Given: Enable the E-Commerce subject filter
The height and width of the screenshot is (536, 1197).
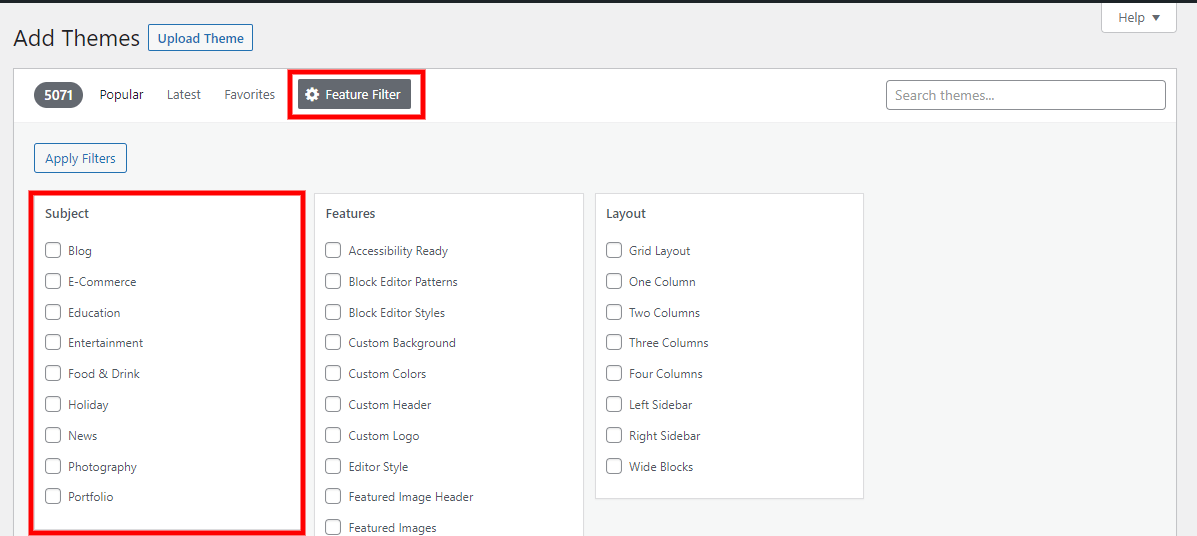Looking at the screenshot, I should coord(53,281).
